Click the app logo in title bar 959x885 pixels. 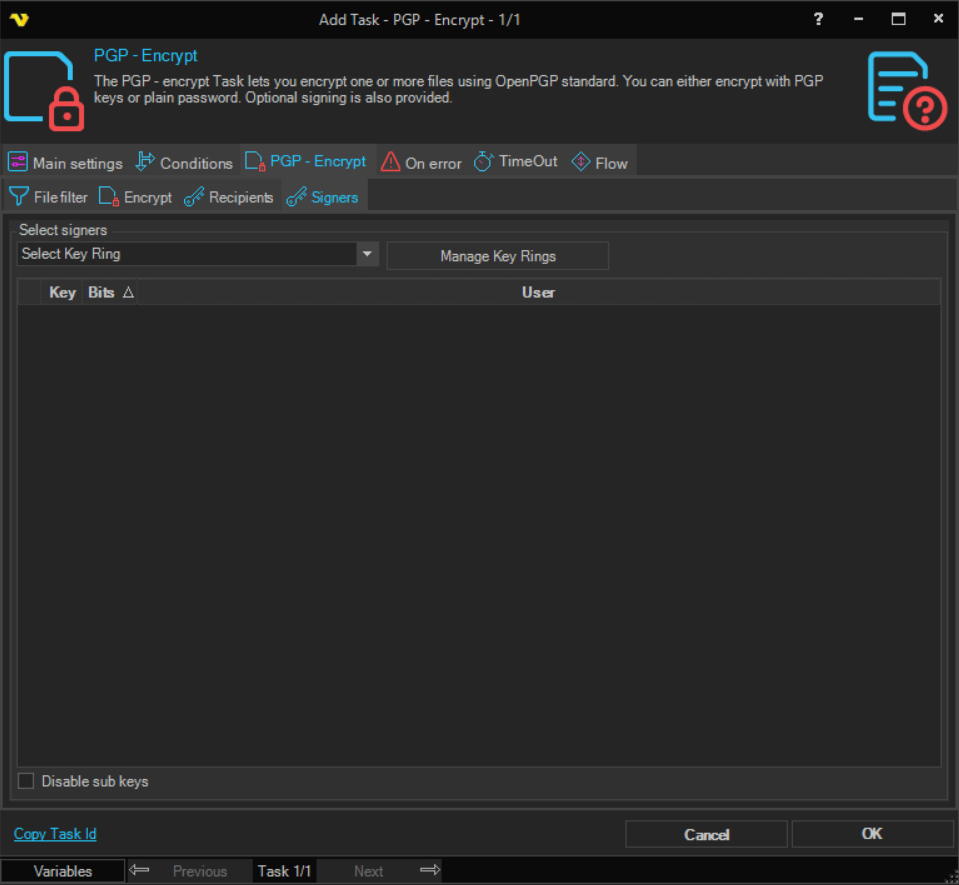[x=18, y=19]
